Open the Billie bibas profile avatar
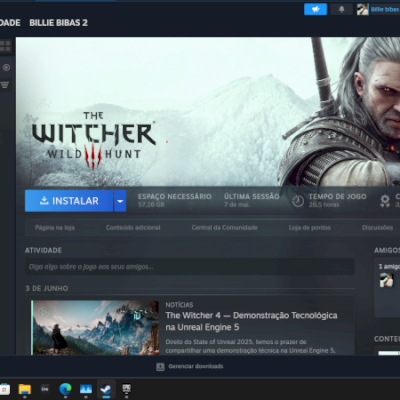This screenshot has width=400, height=400. (363, 9)
